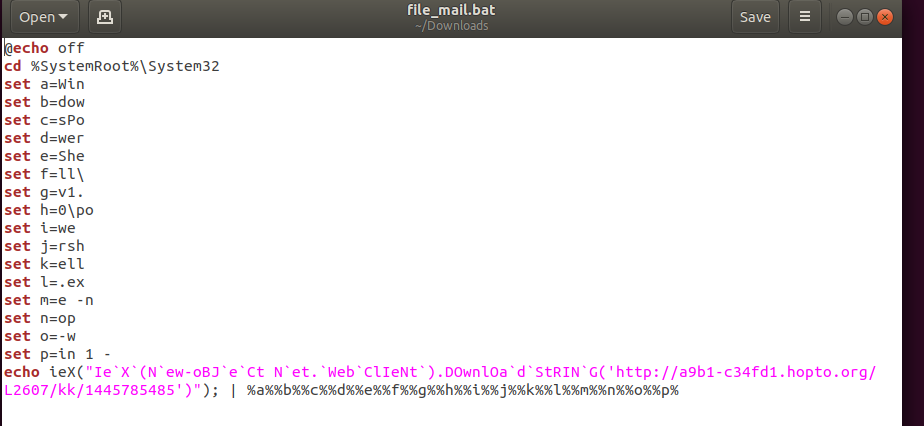The width and height of the screenshot is (924, 426).
Task: Click the 'set c=sPo' line
Action: [x=44, y=120]
